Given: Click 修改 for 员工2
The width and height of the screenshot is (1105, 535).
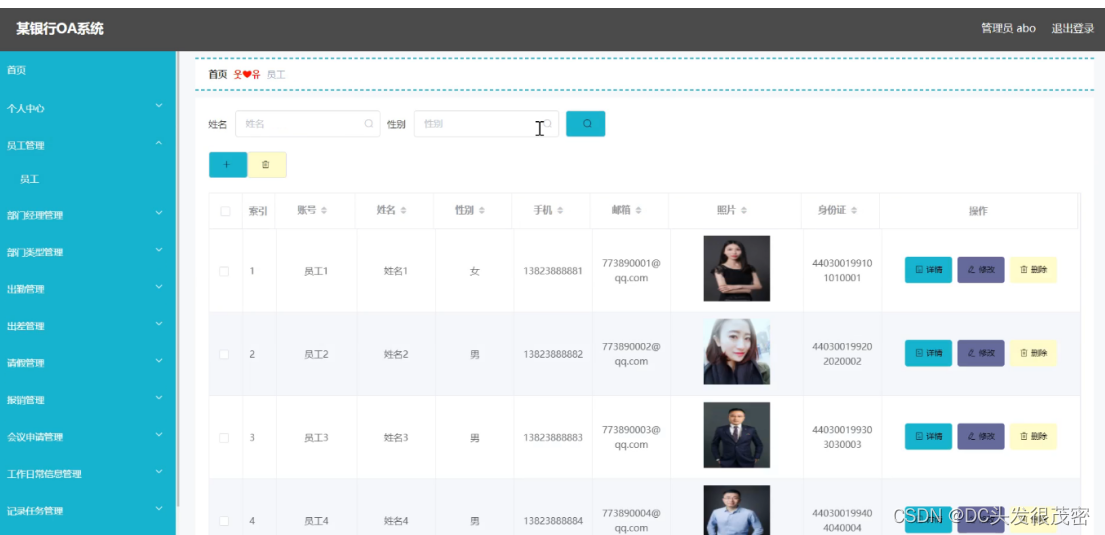Looking at the screenshot, I should tap(981, 352).
